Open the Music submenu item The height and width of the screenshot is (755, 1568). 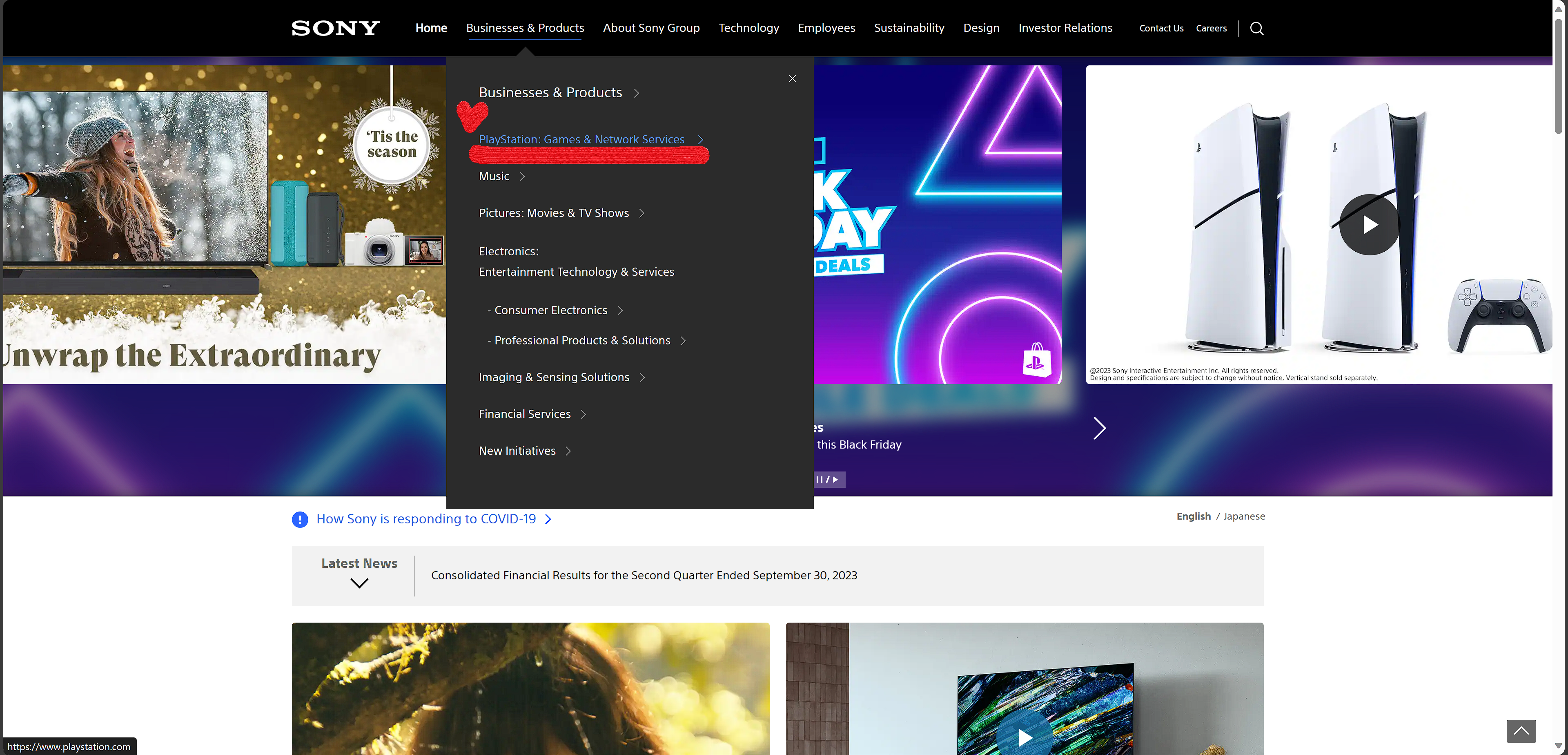(x=494, y=176)
